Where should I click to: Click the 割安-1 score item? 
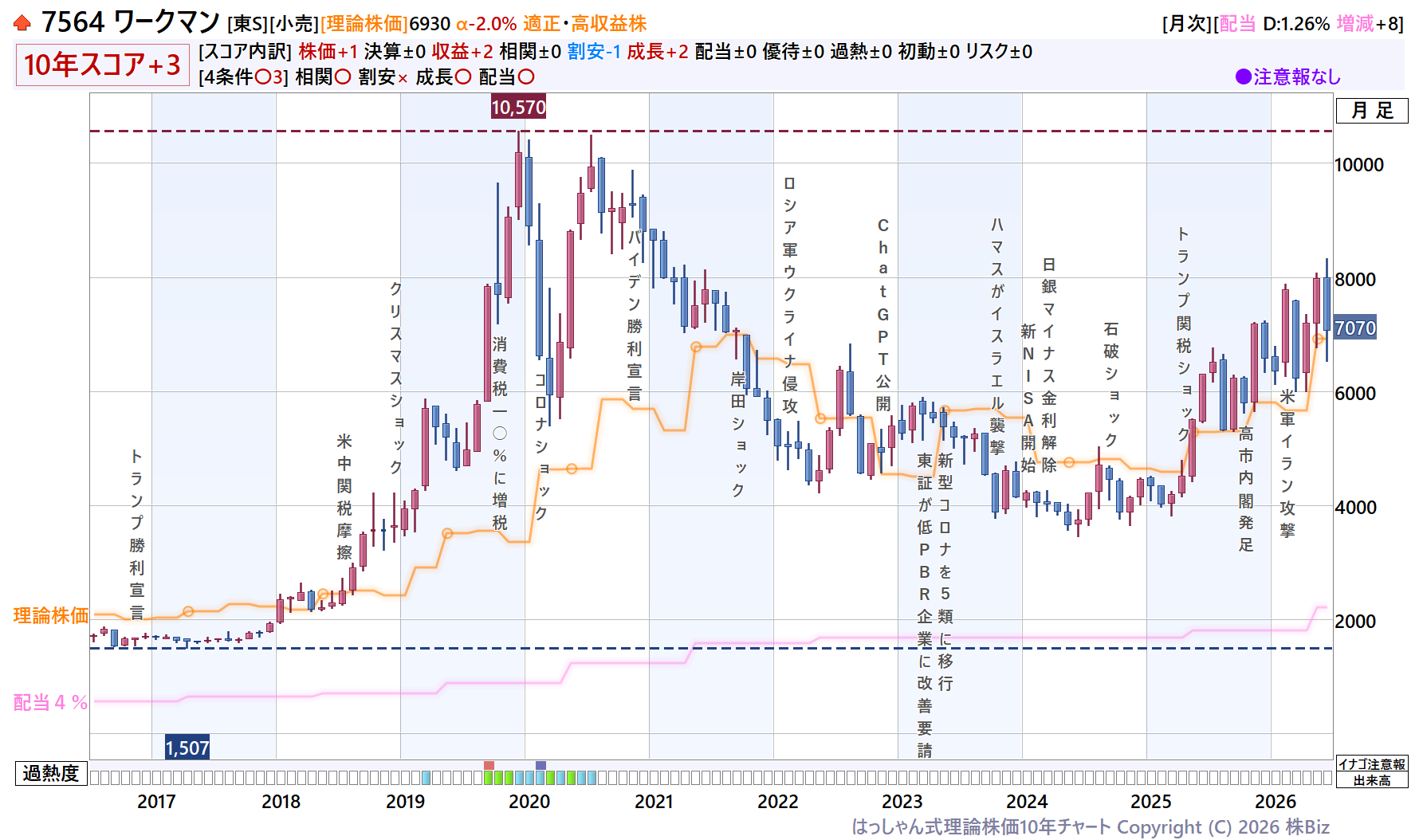coord(594,52)
